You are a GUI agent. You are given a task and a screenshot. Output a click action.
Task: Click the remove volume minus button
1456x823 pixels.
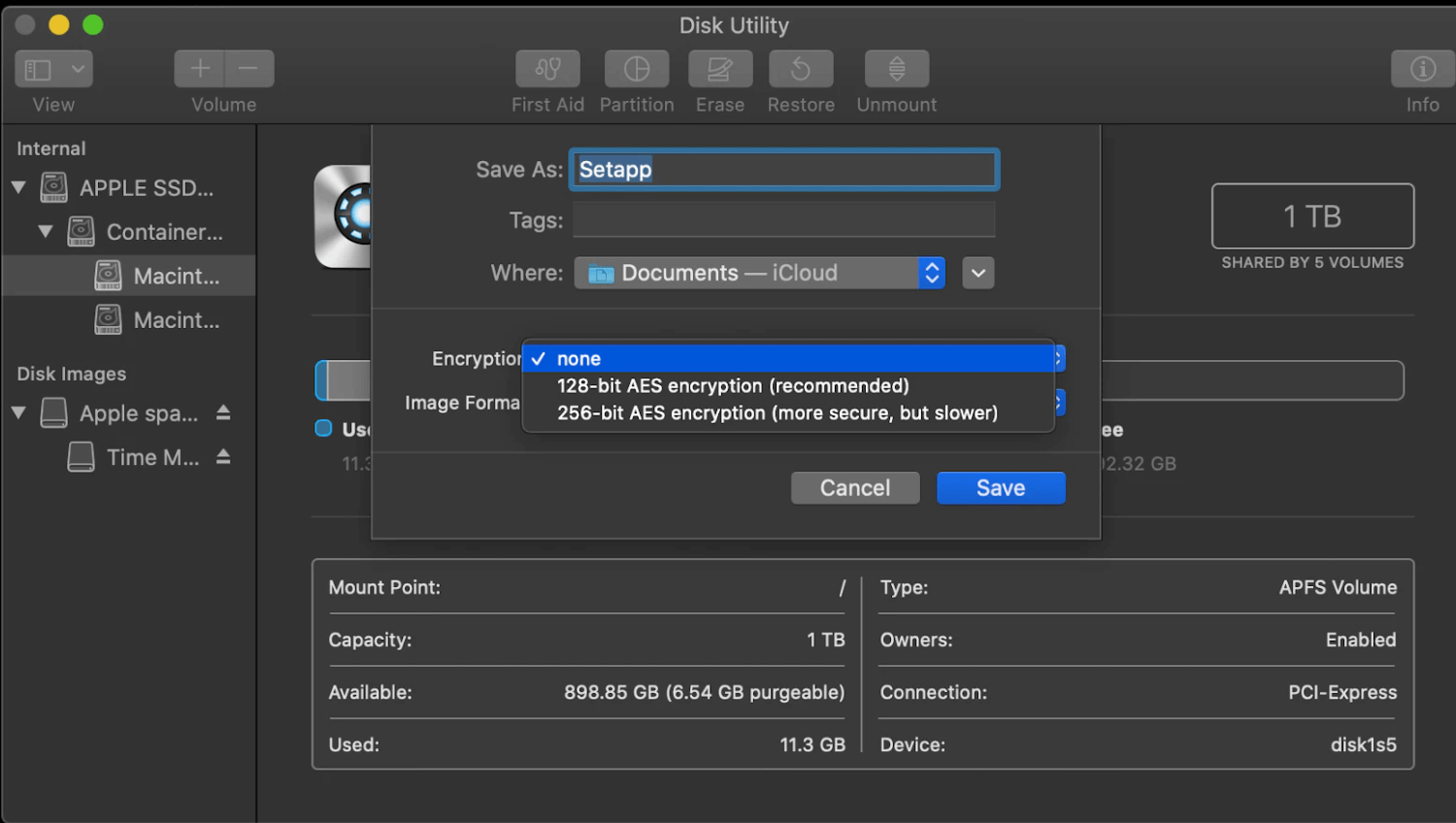tap(248, 69)
